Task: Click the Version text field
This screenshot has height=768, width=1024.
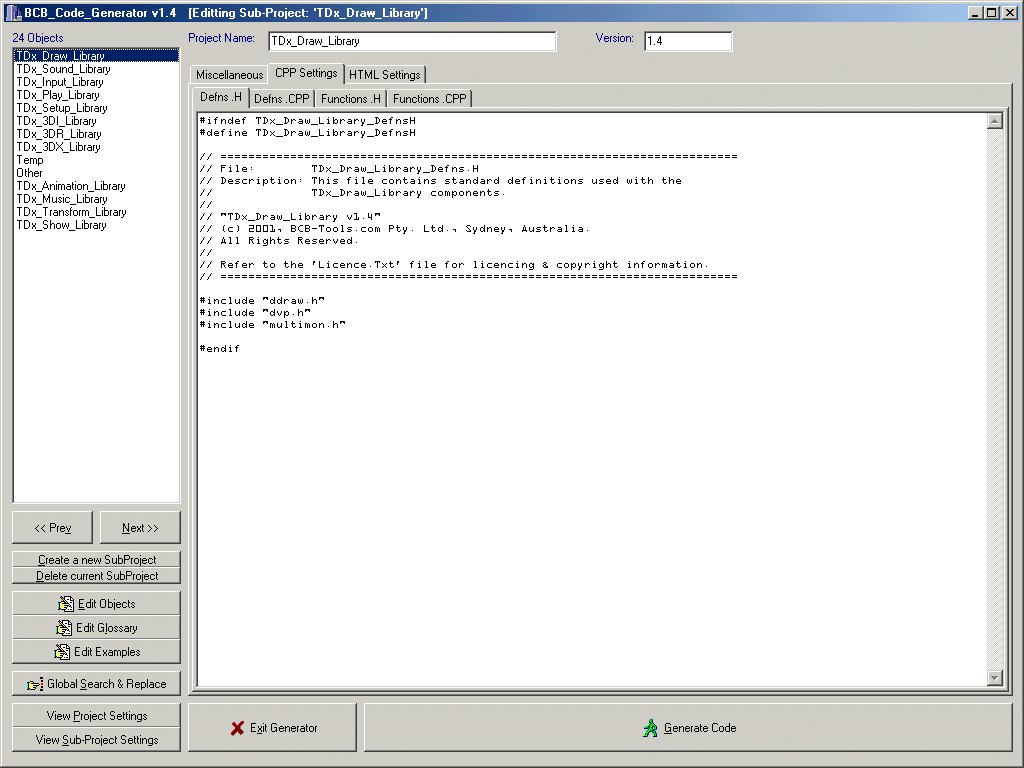Action: 687,41
